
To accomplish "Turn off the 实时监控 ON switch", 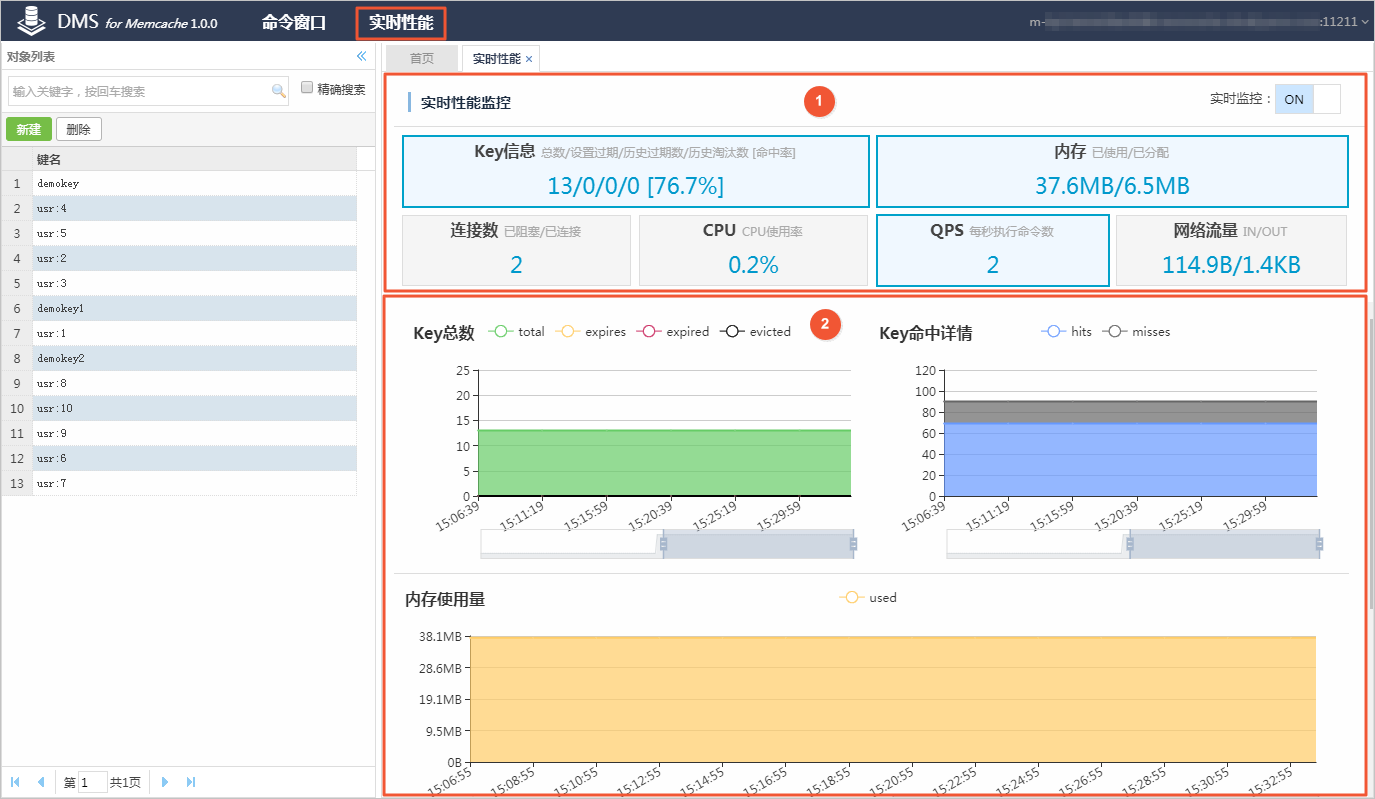I will tap(1307, 99).
